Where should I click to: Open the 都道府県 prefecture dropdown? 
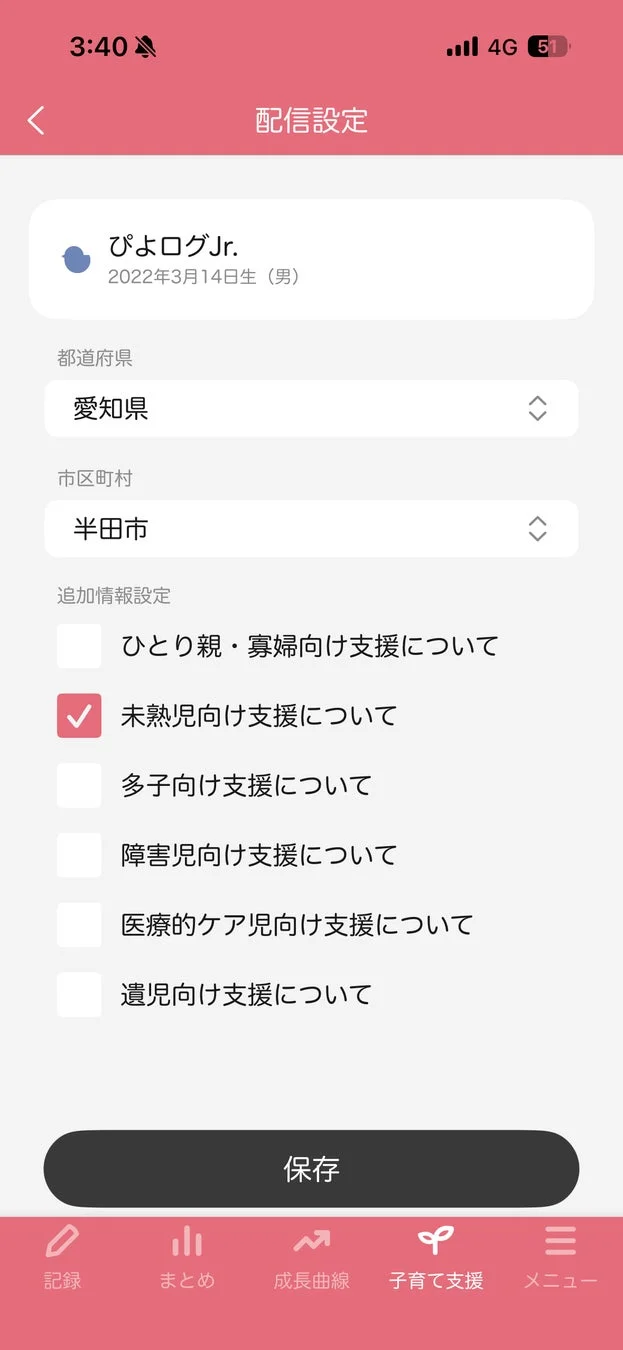(311, 408)
